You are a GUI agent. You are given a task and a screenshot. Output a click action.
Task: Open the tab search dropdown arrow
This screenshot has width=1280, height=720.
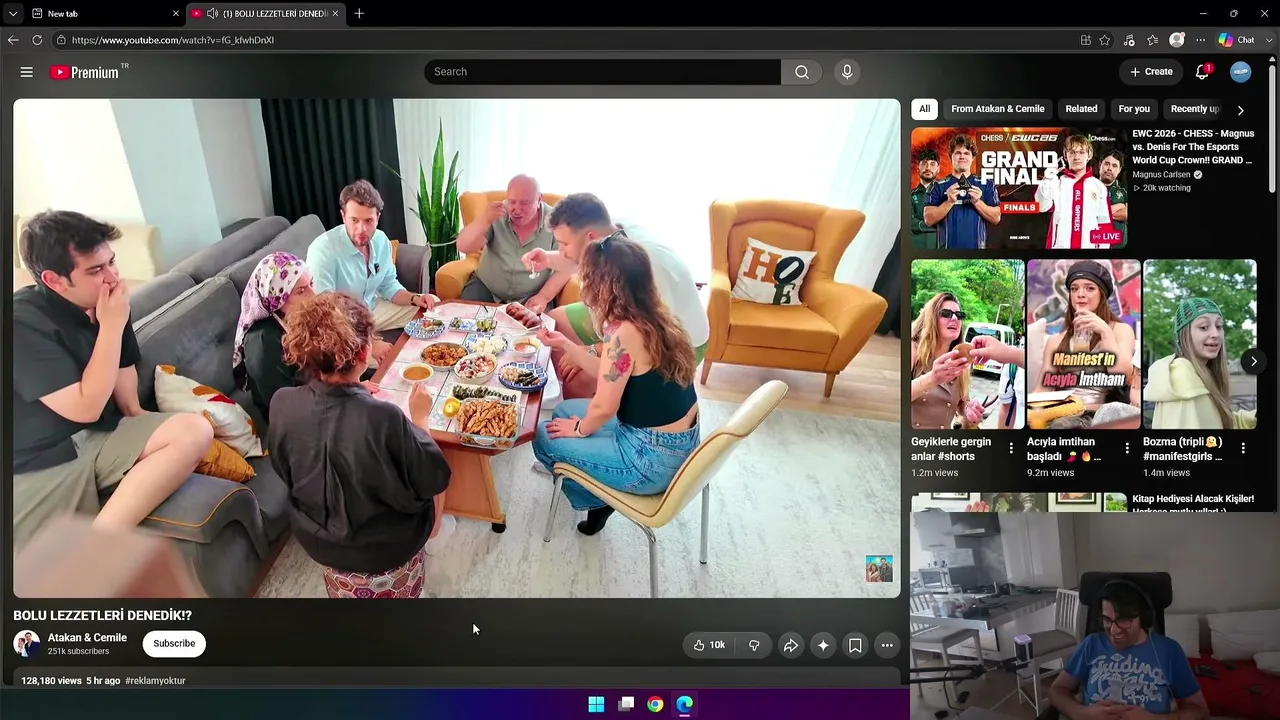coord(12,13)
